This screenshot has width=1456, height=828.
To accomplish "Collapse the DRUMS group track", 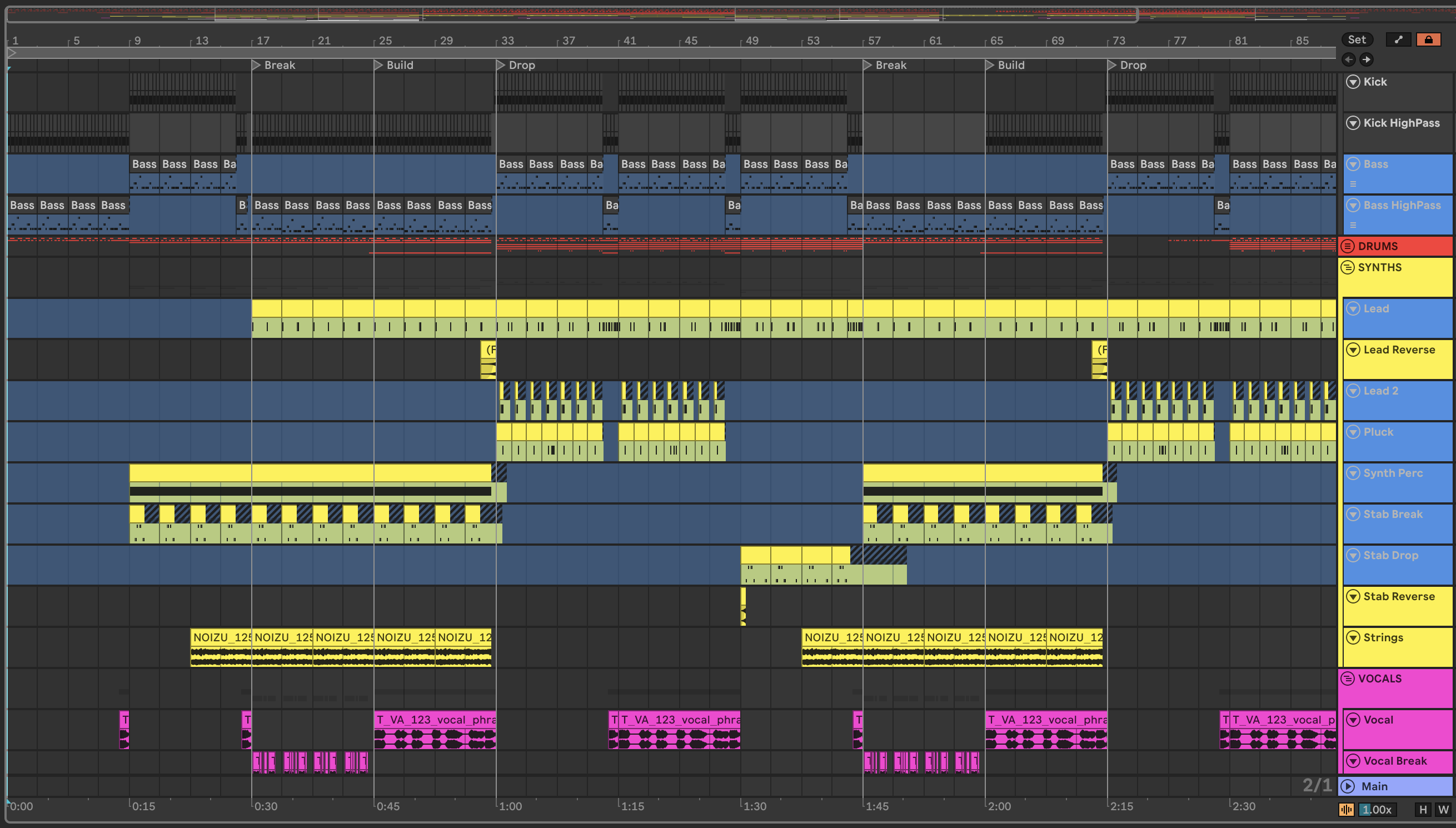I will click(1348, 246).
